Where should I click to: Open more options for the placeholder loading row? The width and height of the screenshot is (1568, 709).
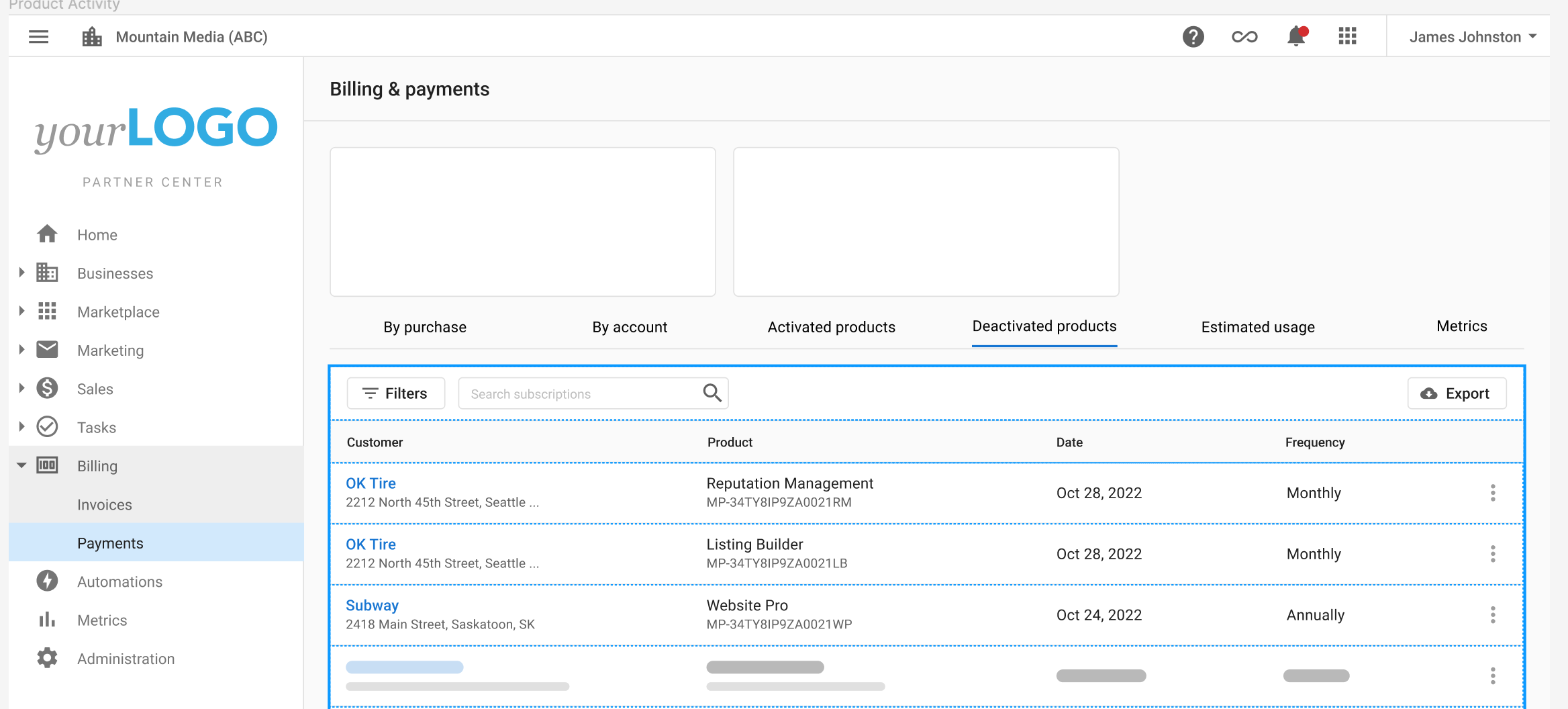point(1493,676)
